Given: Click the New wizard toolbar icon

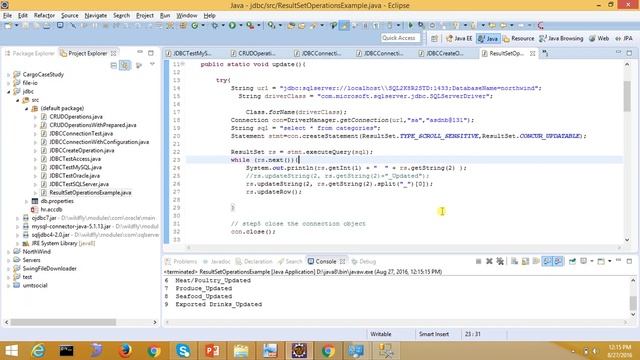Looking at the screenshot, I should click(x=8, y=26).
